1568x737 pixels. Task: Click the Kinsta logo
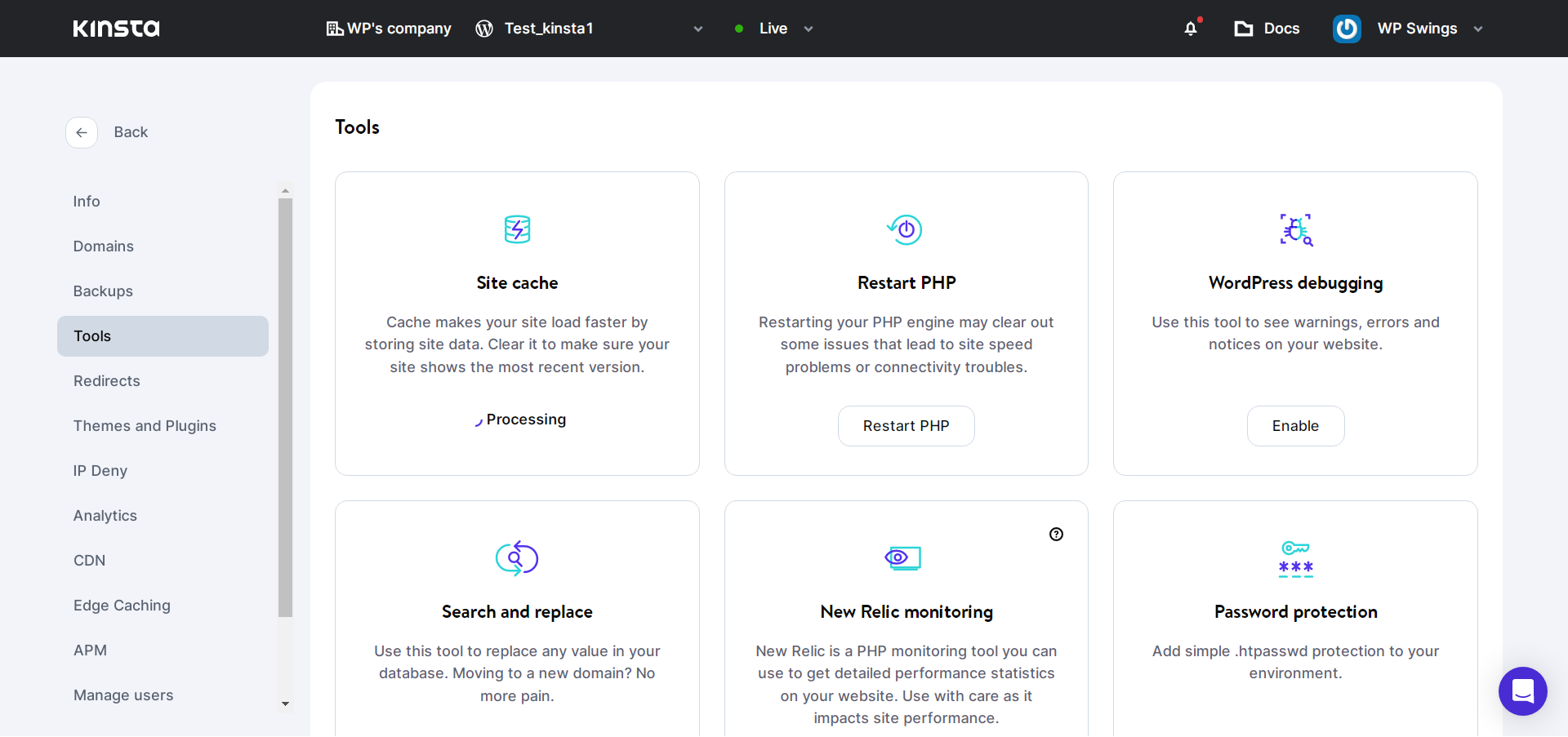116,29
